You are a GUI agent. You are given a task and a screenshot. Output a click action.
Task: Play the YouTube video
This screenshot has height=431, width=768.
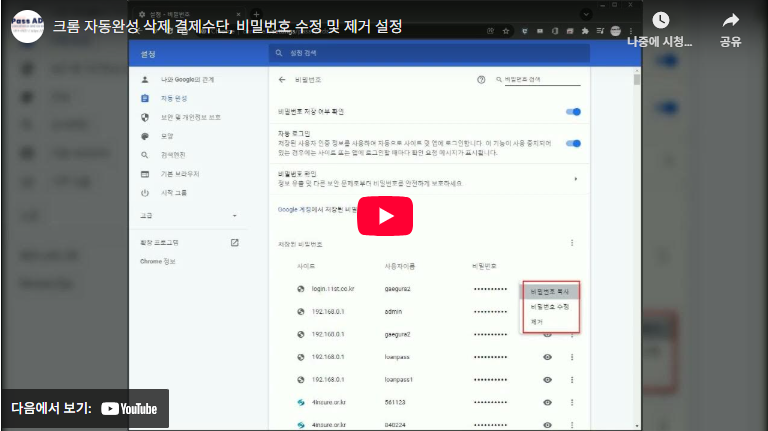[385, 216]
